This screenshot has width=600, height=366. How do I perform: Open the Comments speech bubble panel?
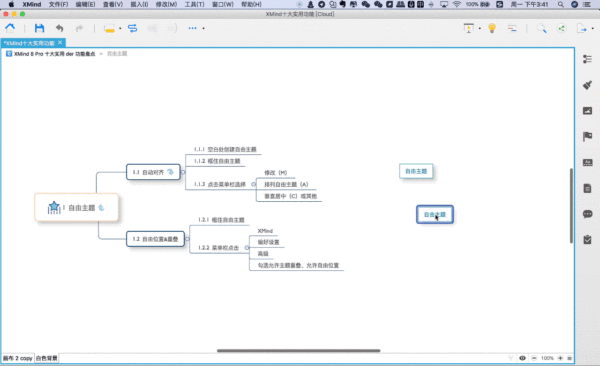587,214
